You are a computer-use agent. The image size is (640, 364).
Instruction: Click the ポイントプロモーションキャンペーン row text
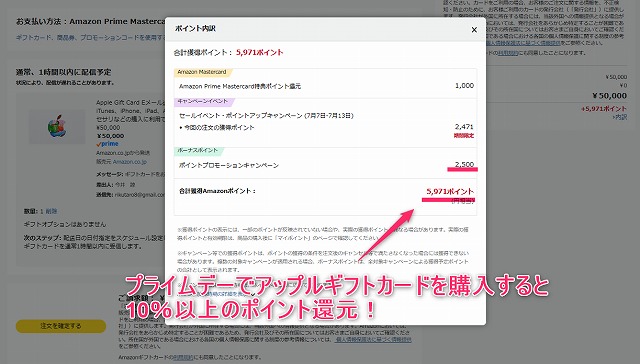(229, 165)
